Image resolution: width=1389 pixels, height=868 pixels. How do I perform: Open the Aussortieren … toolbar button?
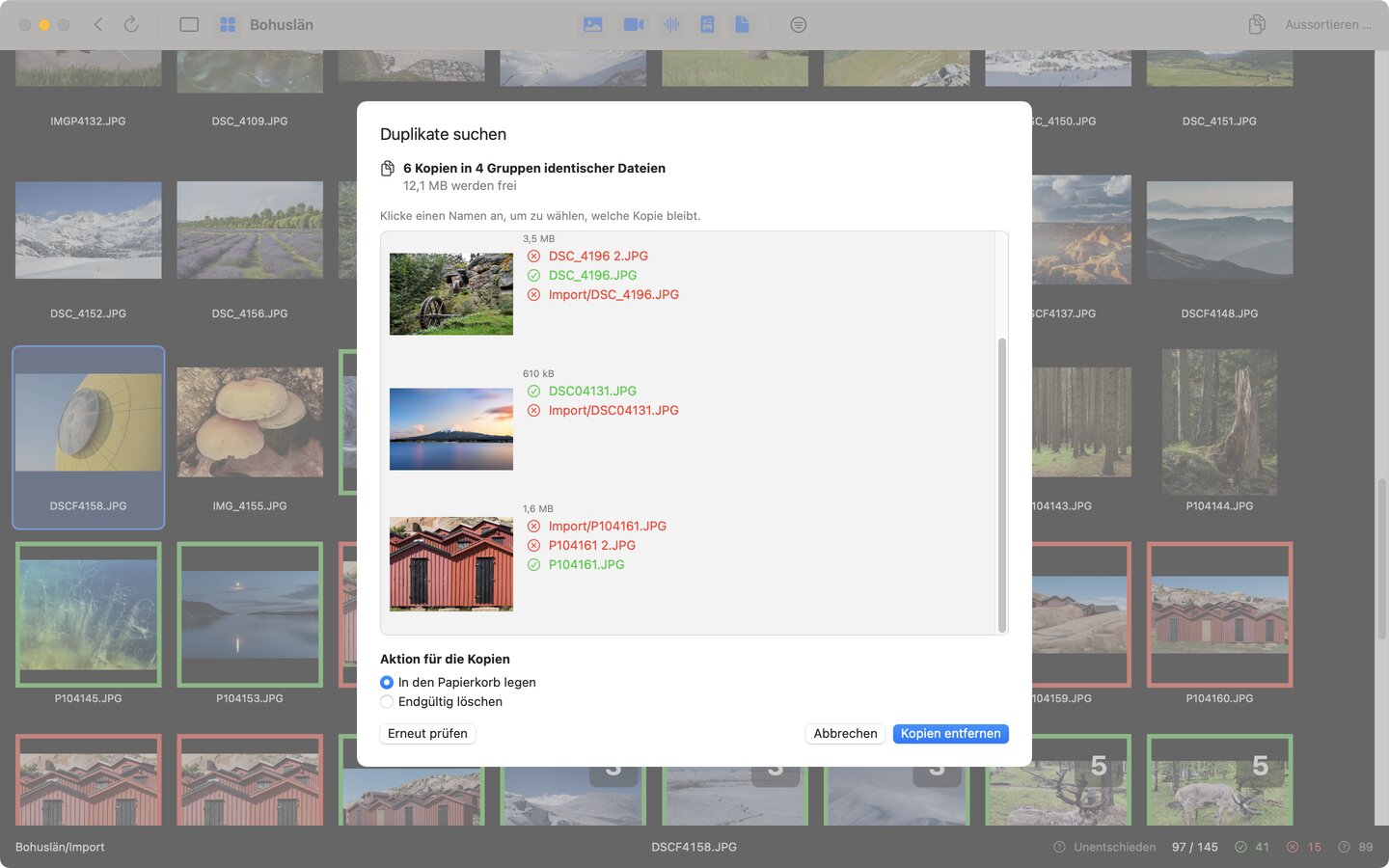pos(1328,25)
